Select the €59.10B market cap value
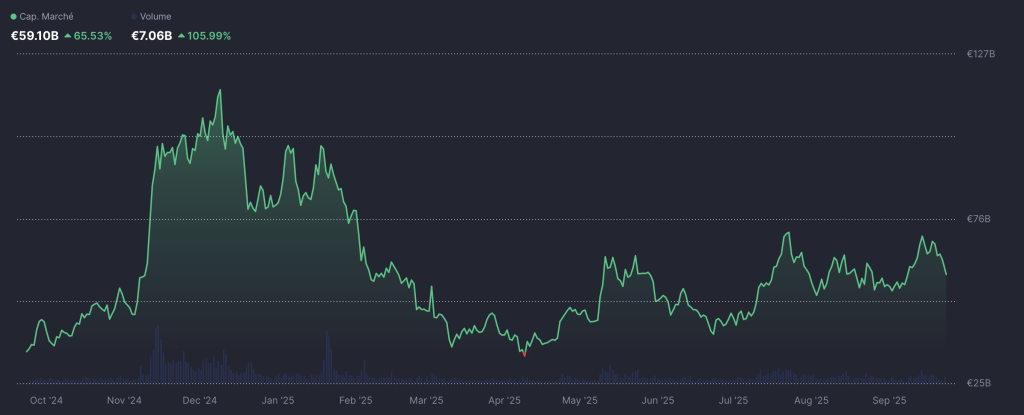 tap(33, 36)
